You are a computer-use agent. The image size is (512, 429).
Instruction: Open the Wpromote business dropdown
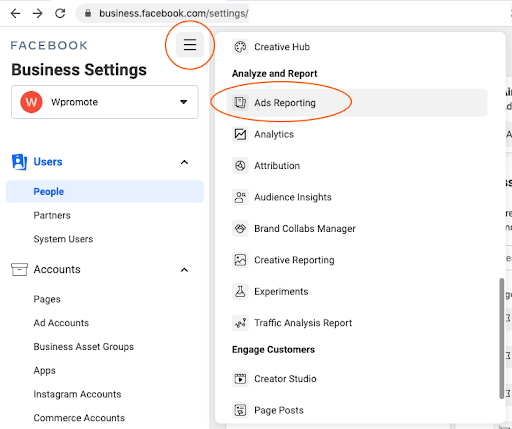[x=105, y=102]
